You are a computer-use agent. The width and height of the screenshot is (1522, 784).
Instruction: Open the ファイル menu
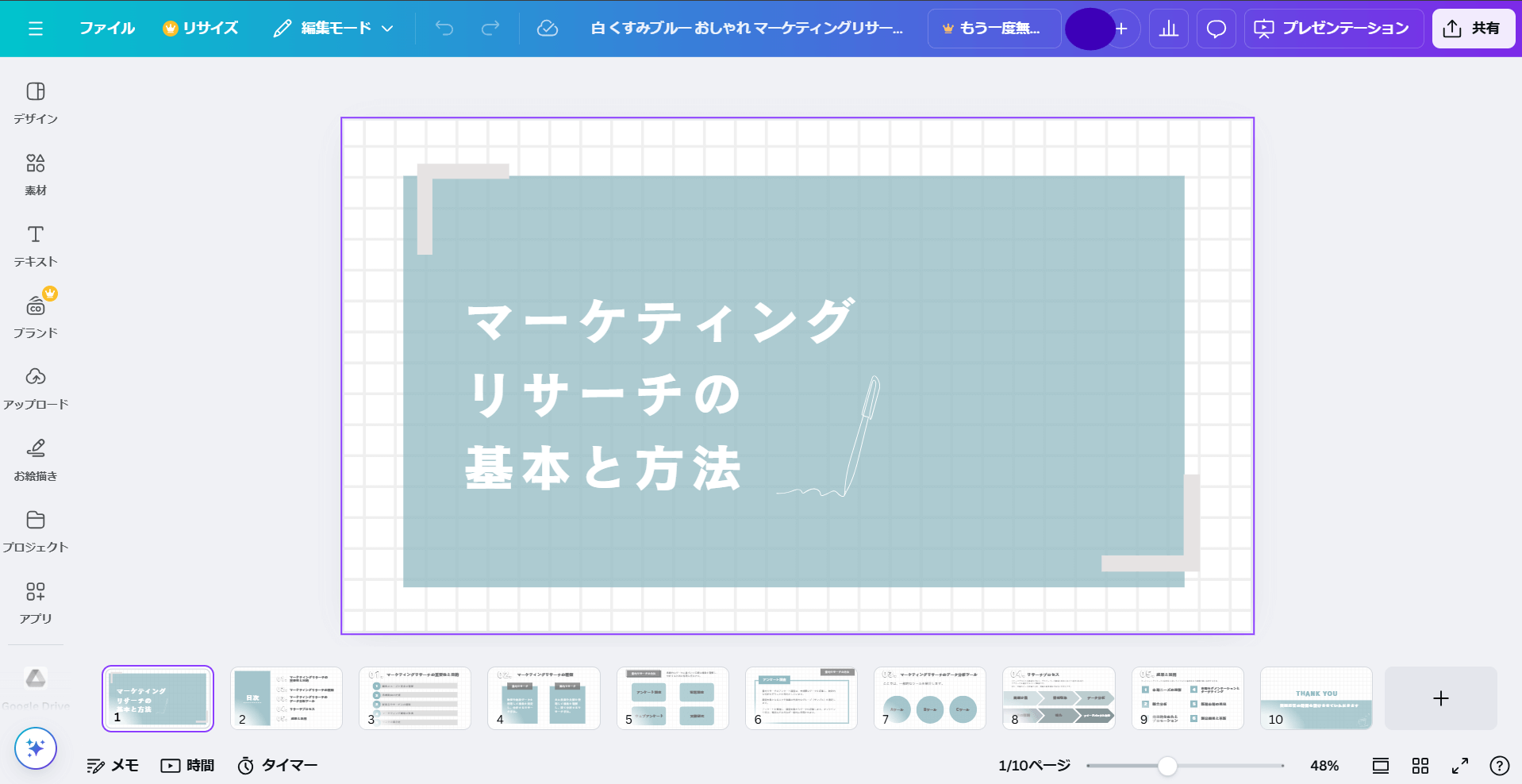coord(107,29)
